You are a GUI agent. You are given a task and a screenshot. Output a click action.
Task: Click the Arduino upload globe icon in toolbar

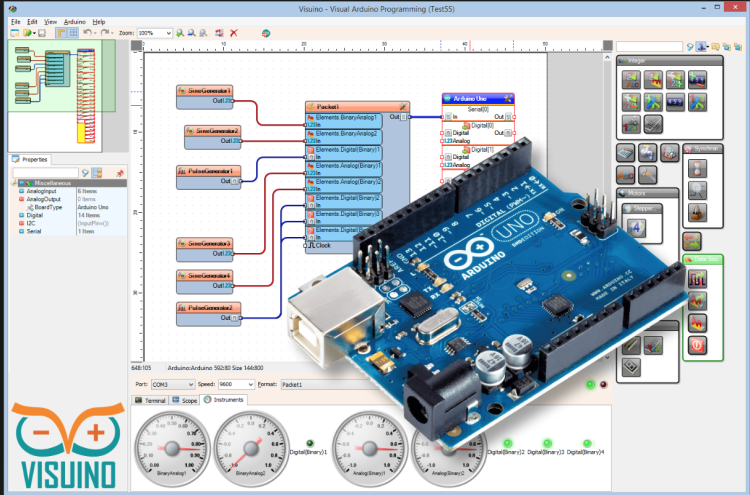click(x=267, y=33)
